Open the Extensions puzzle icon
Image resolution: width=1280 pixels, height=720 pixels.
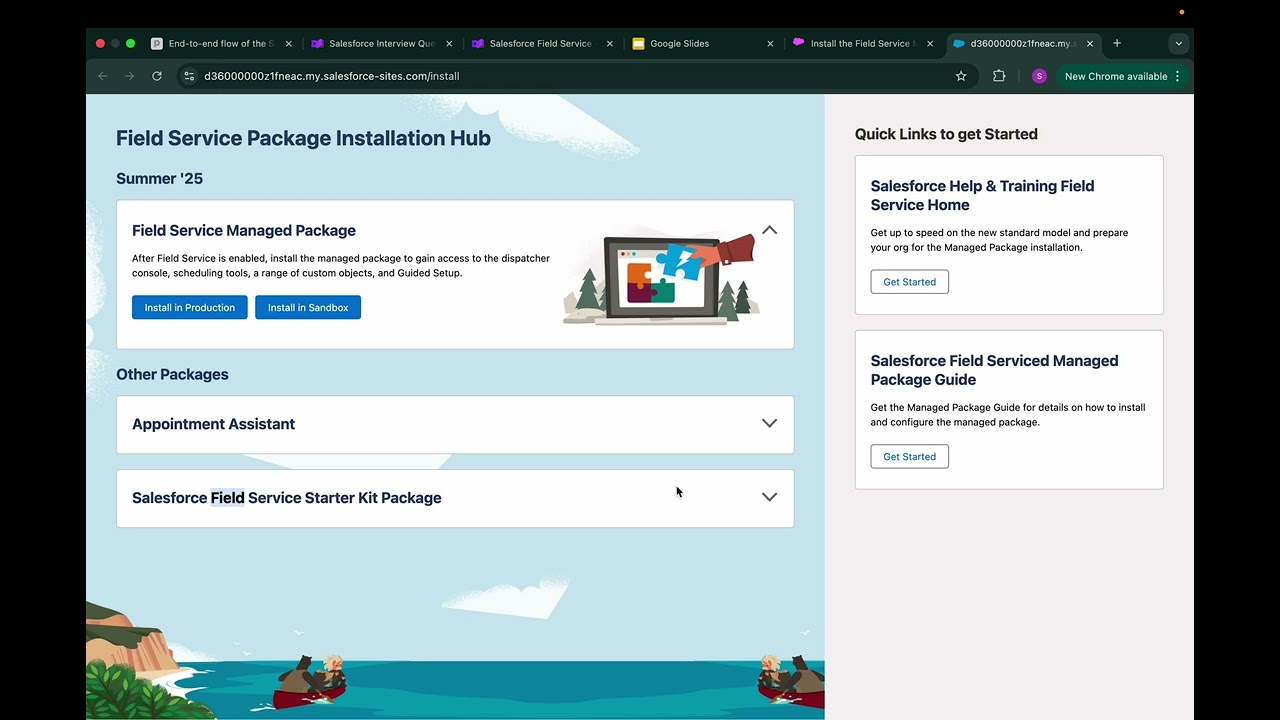[x=999, y=76]
